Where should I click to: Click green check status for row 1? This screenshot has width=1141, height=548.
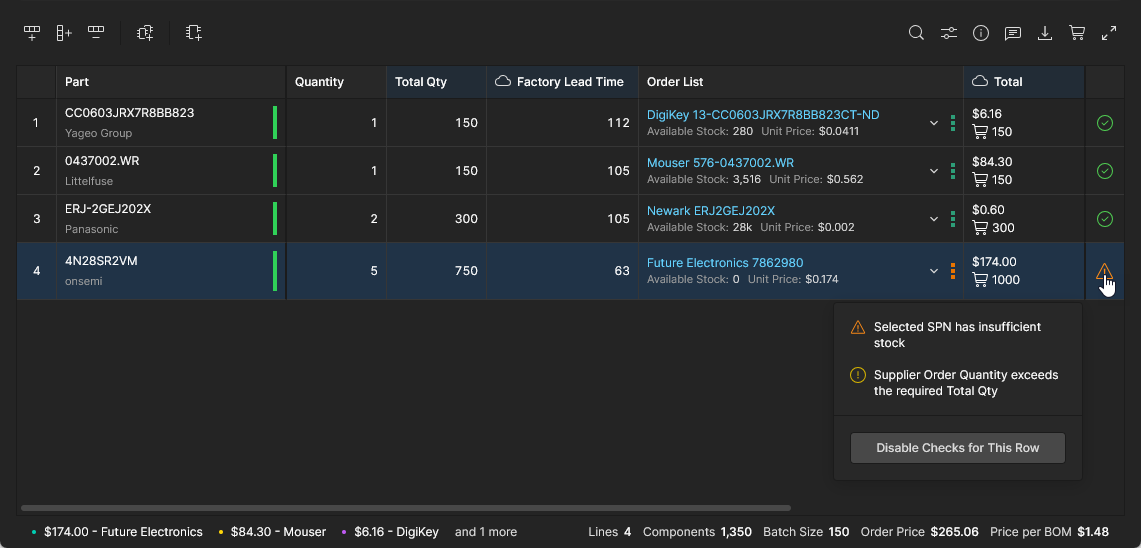click(1105, 123)
